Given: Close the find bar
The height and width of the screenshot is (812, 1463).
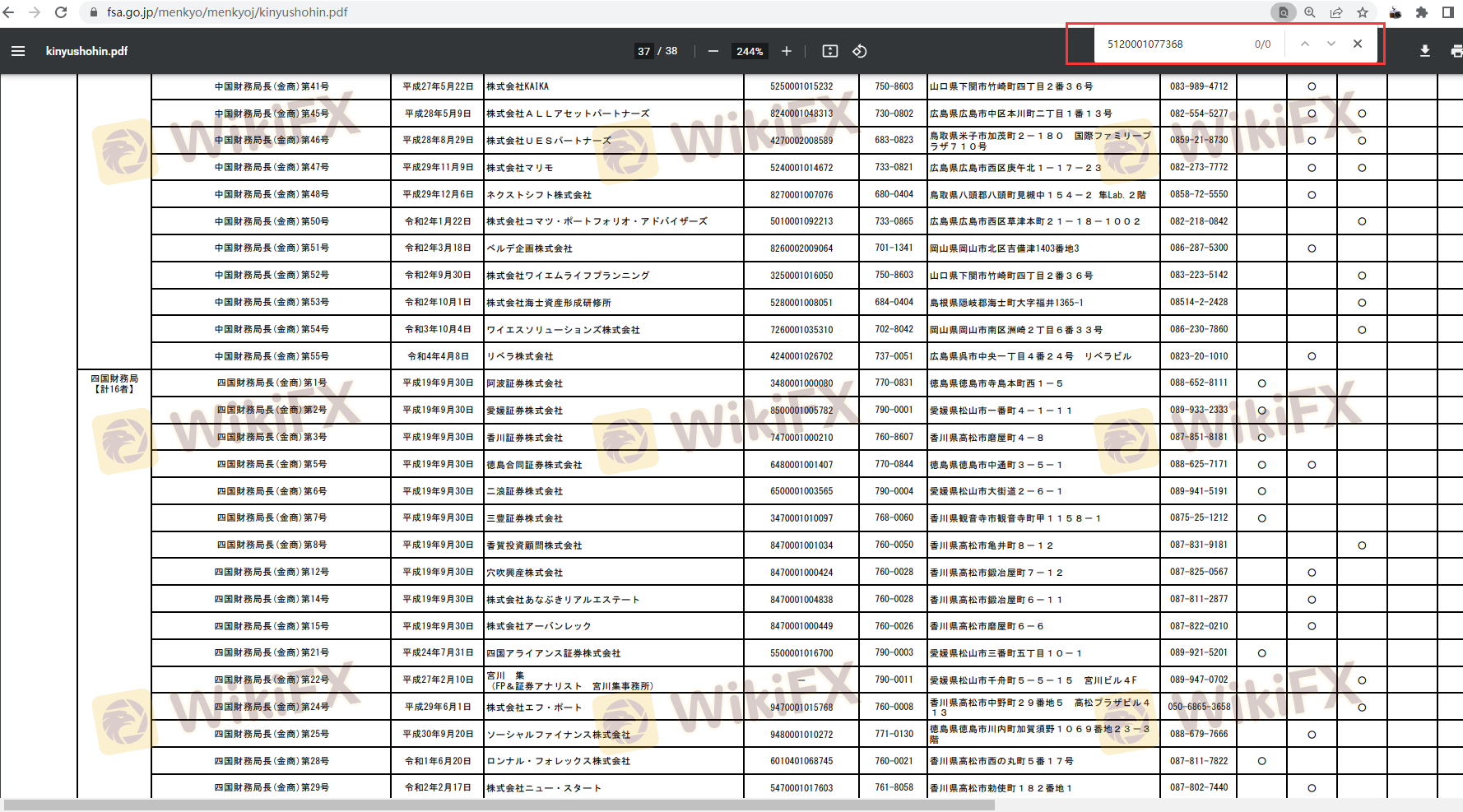Looking at the screenshot, I should [x=1358, y=44].
